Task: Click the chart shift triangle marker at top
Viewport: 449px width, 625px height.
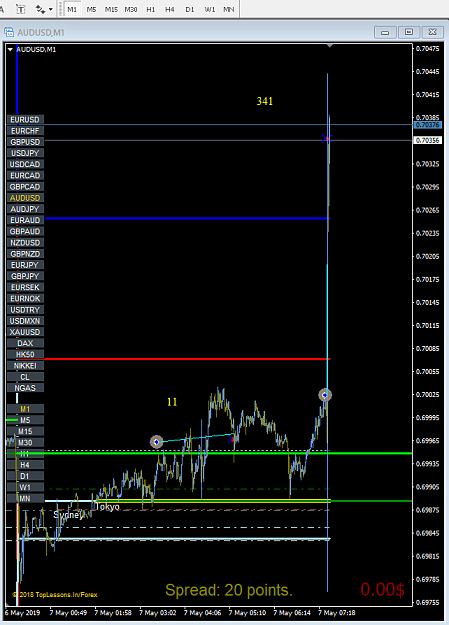Action: (329, 46)
